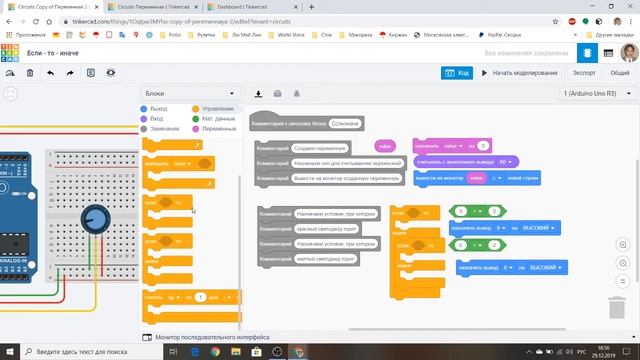Select the Вход blocks category
Screen dimensions: 640x360
[x=152, y=119]
